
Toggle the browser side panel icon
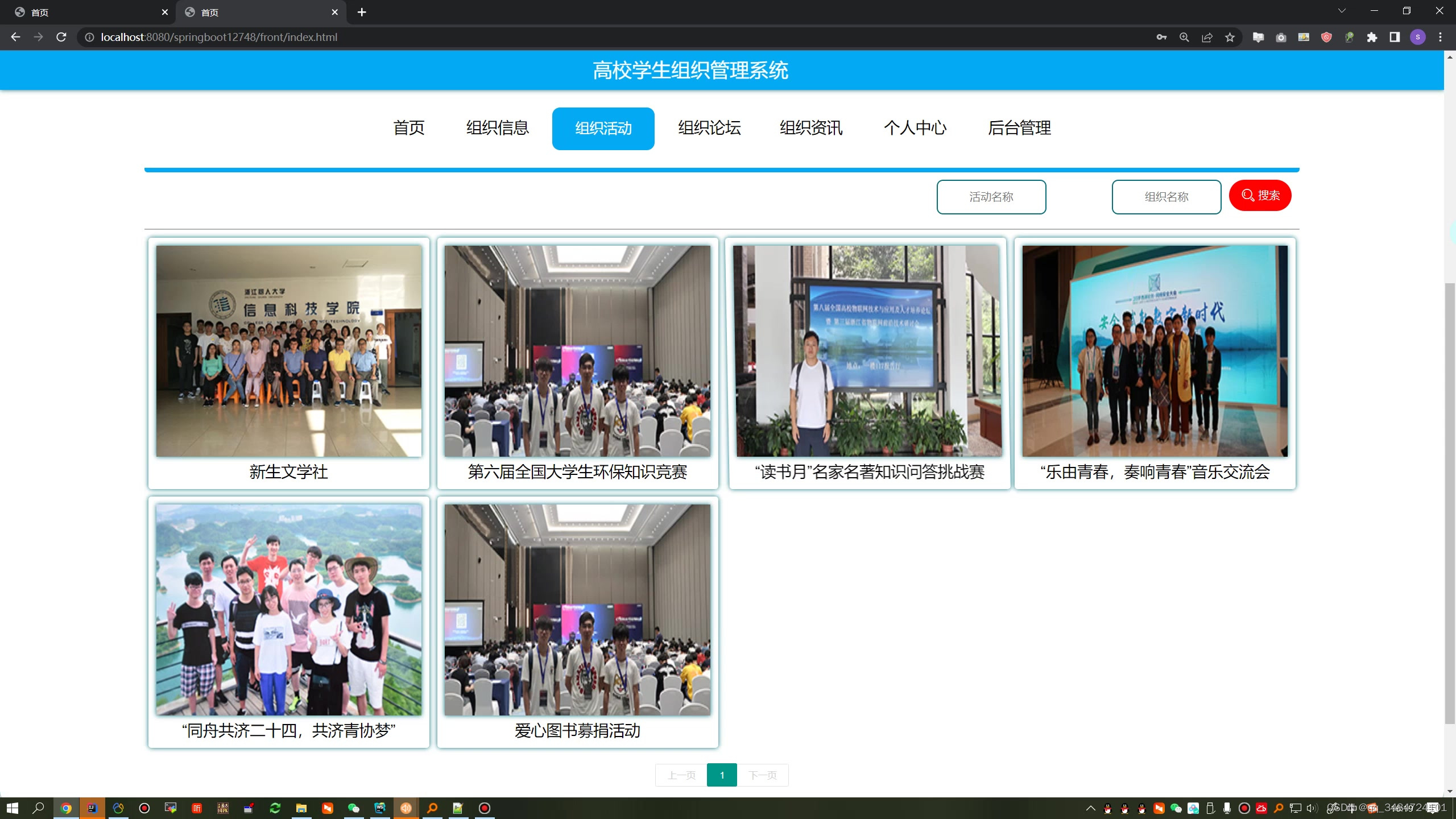1395,37
